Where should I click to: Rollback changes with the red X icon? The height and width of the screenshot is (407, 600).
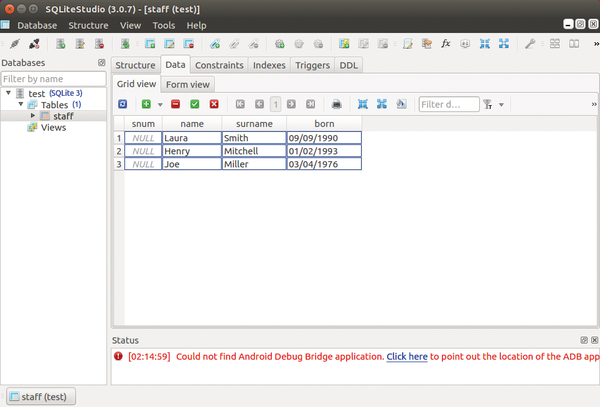click(214, 104)
